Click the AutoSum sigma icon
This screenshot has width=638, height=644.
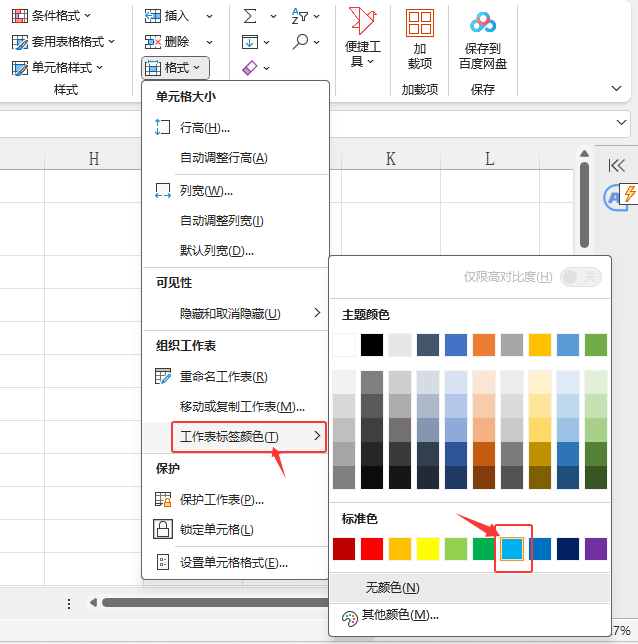[250, 16]
